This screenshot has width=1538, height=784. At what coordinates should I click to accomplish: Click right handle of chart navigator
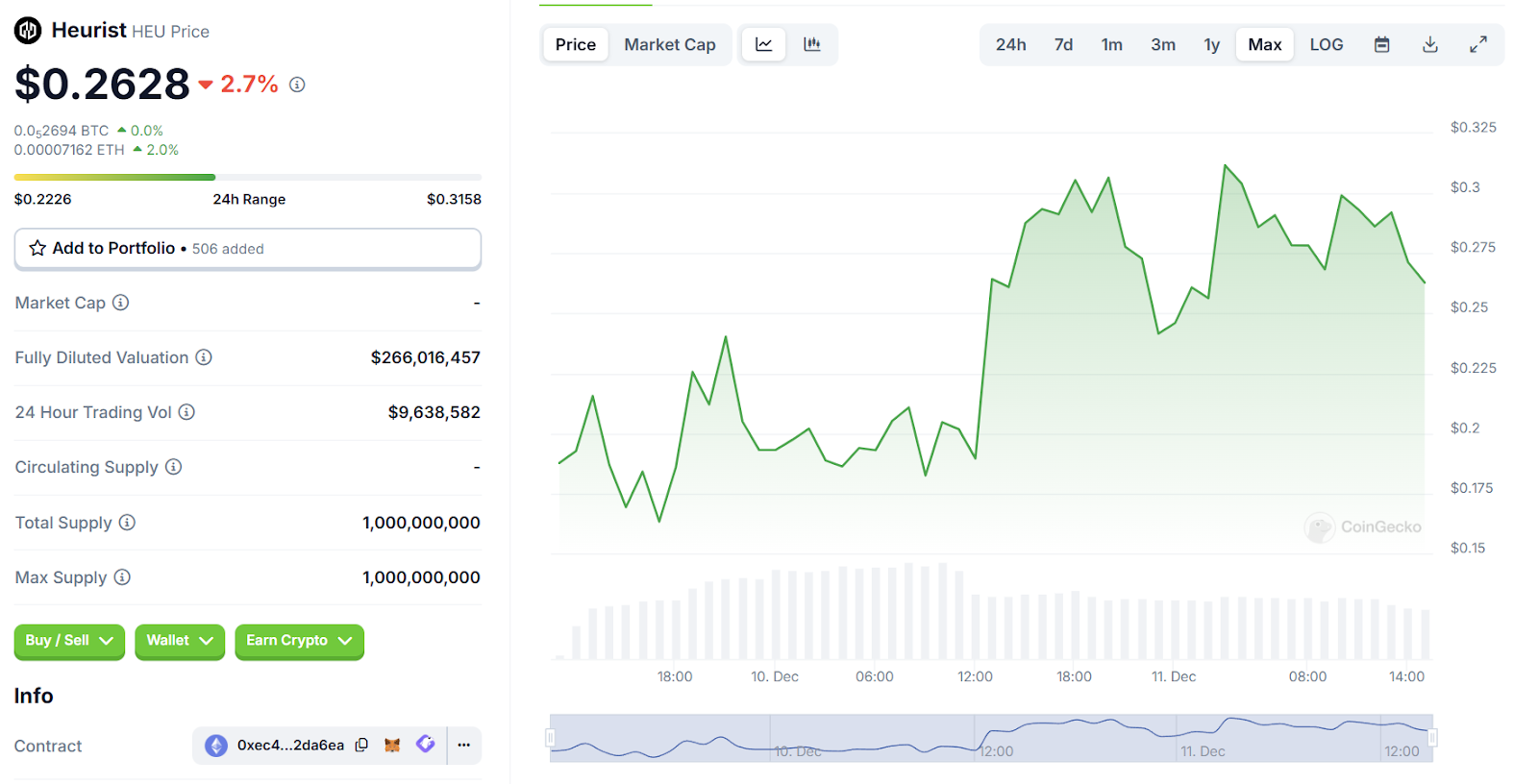(x=1432, y=738)
